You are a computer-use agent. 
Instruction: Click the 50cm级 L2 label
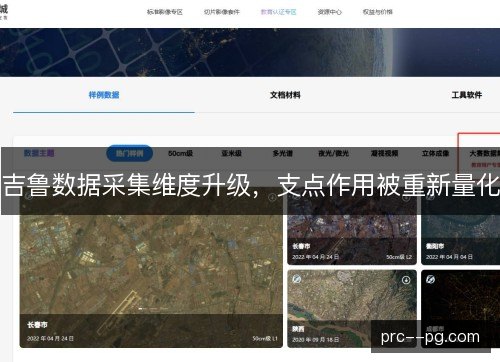pos(399,257)
